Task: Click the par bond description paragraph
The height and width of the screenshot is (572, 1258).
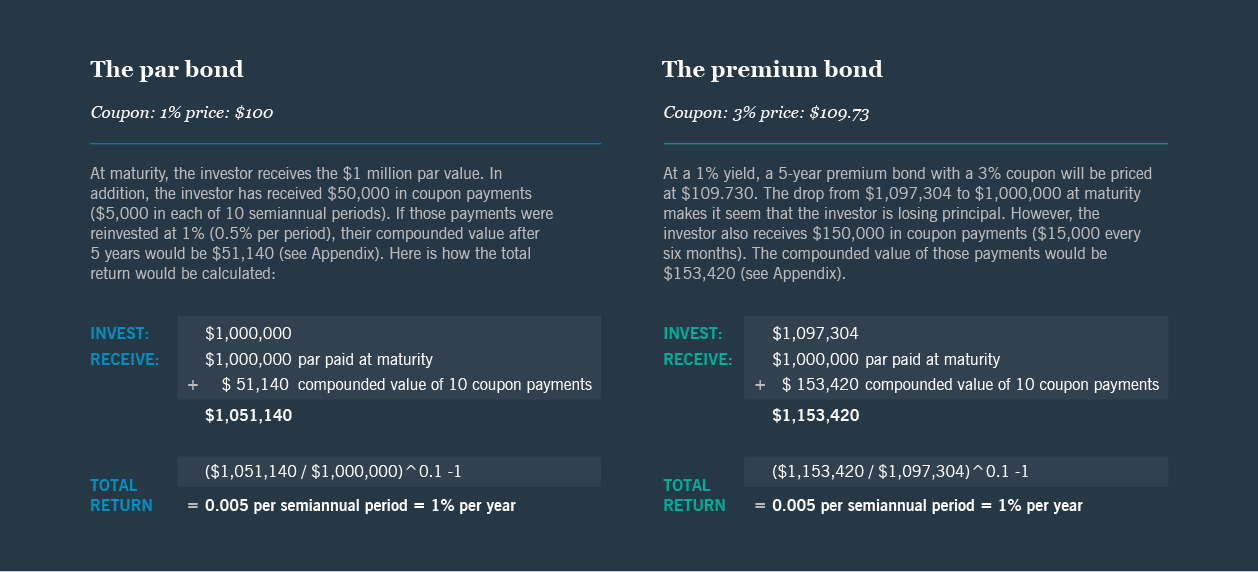Action: click(322, 223)
